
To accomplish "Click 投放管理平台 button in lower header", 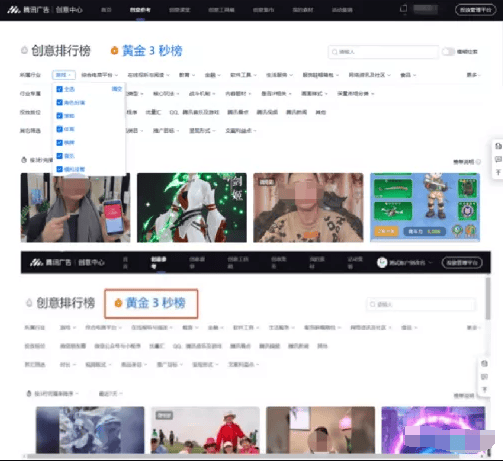I will (462, 263).
